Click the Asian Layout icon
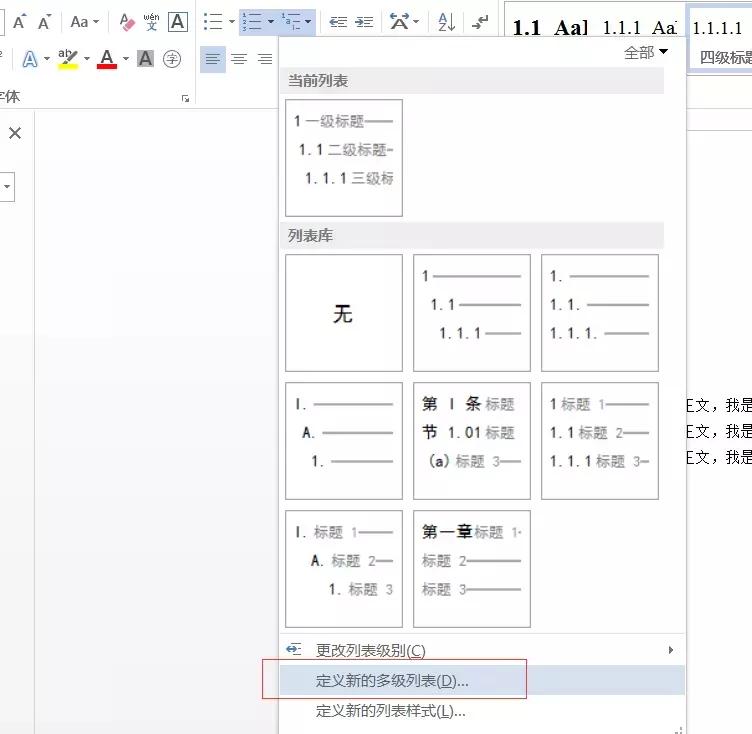The height and width of the screenshot is (734, 752). [400, 22]
